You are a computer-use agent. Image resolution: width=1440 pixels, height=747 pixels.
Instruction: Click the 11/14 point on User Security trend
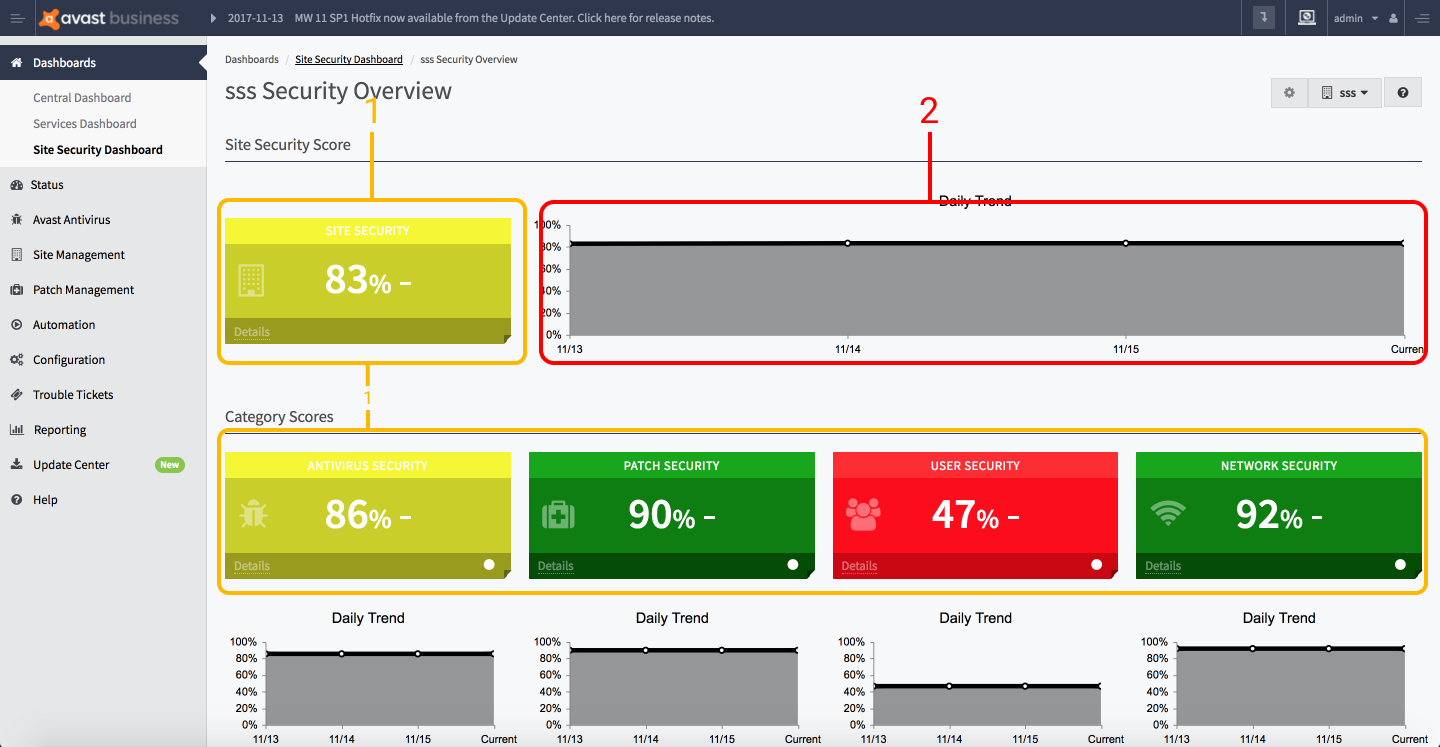tap(949, 686)
